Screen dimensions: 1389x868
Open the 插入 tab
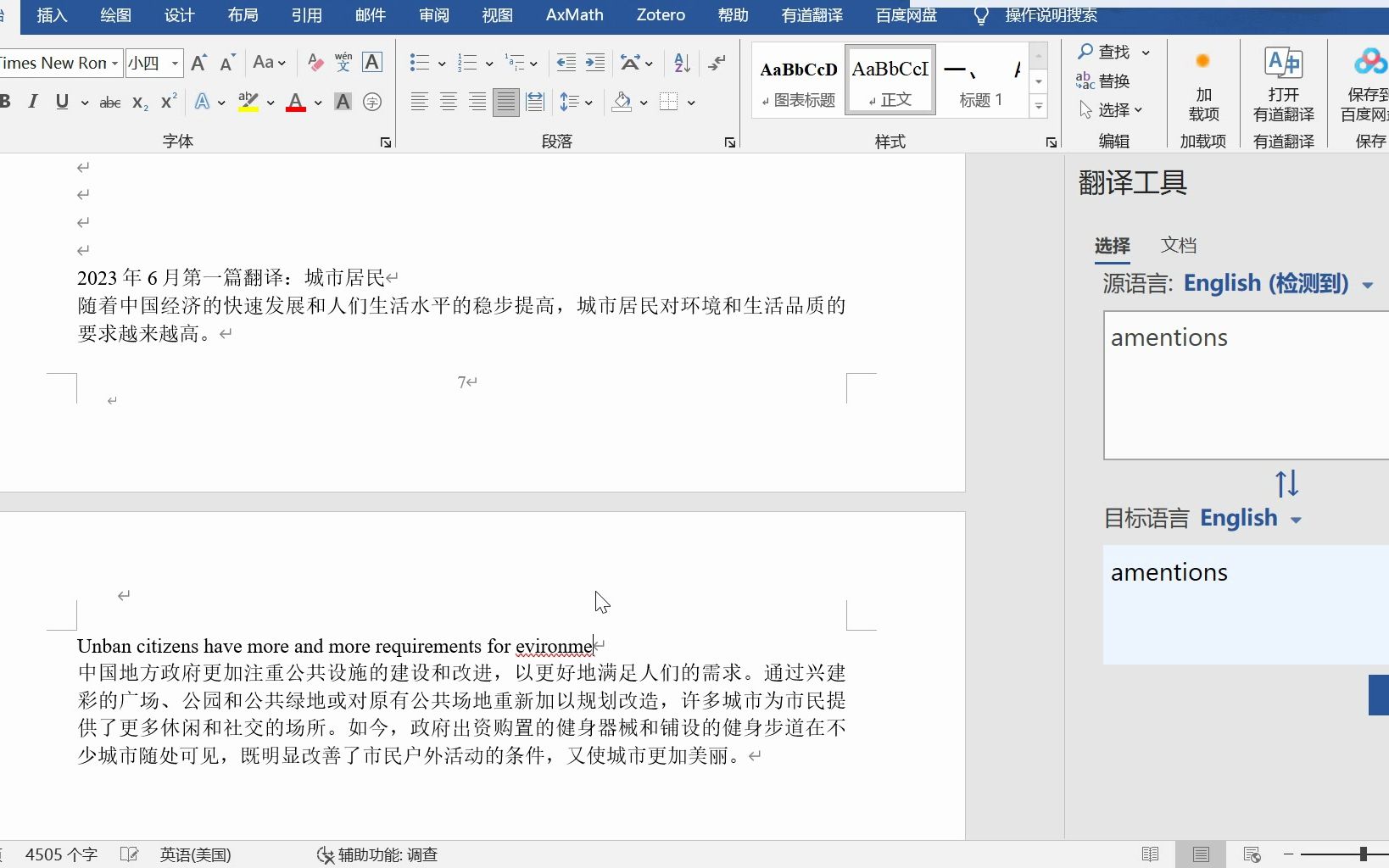coord(52,15)
